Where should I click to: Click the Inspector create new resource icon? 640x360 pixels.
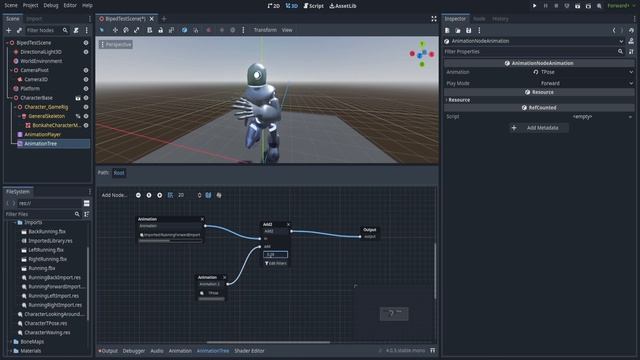(x=447, y=30)
